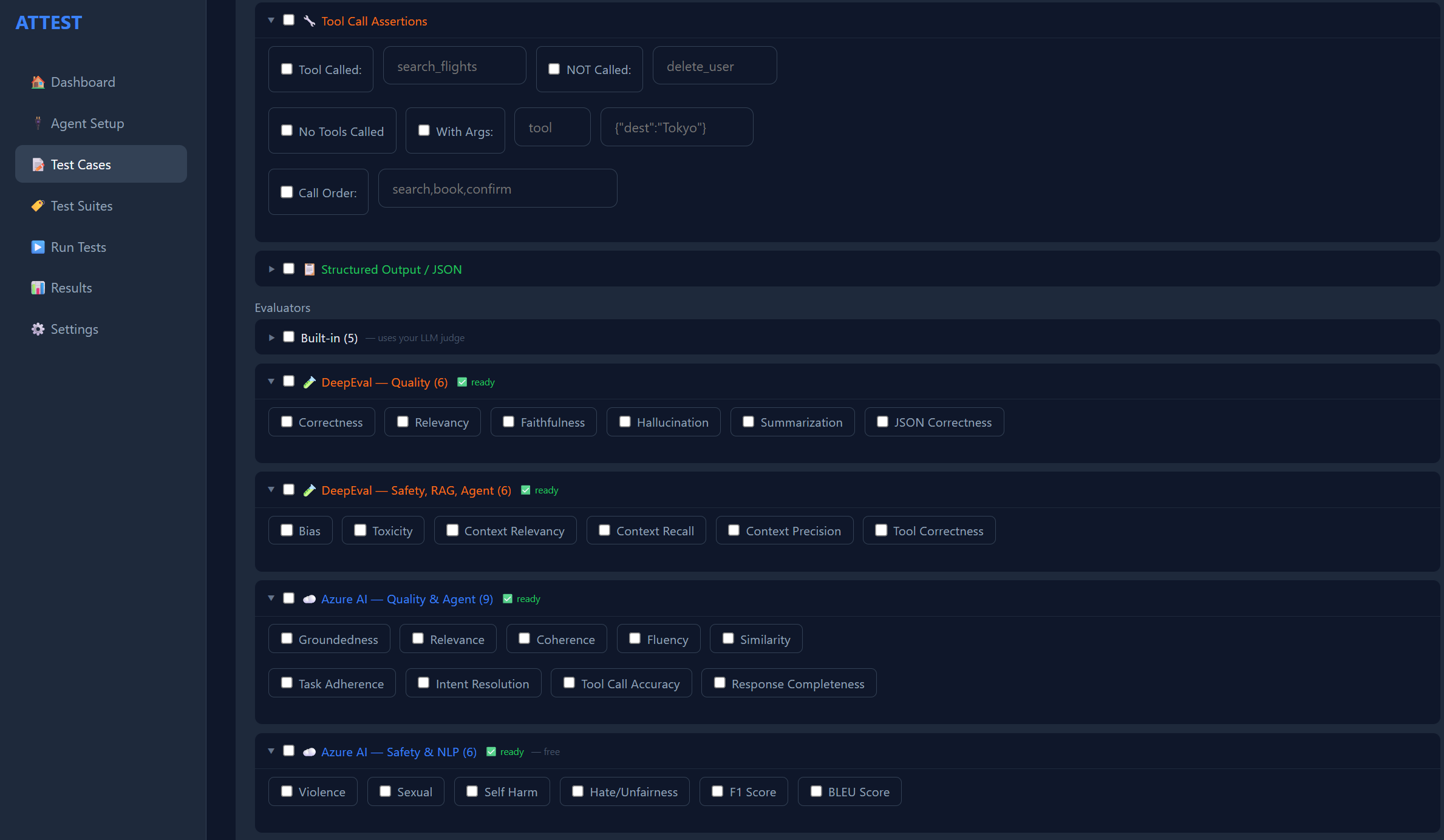Click the {"dest":"Tokyo"} arguments field
This screenshot has height=840, width=1444.
tap(676, 127)
